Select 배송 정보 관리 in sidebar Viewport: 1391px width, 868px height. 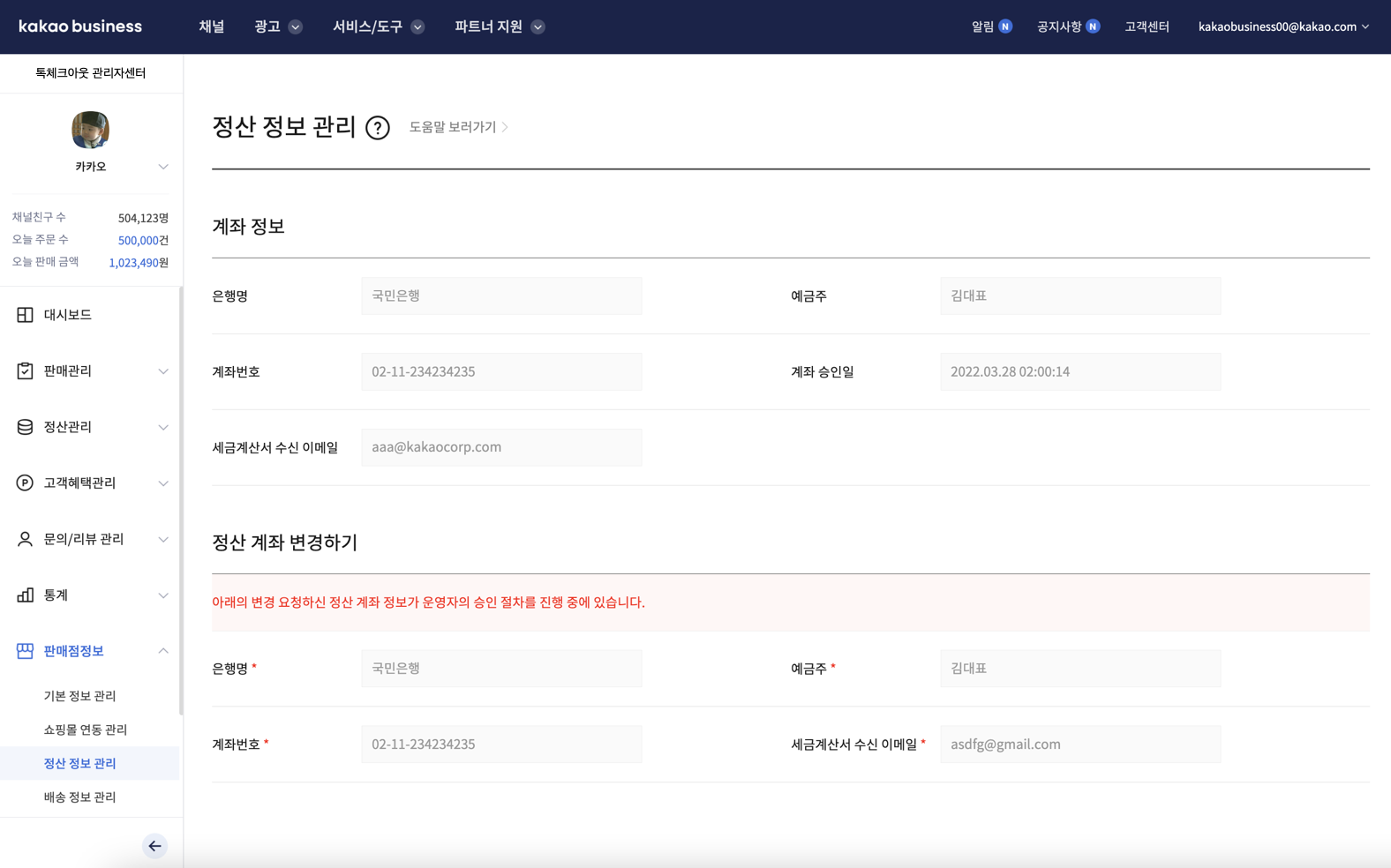79,797
